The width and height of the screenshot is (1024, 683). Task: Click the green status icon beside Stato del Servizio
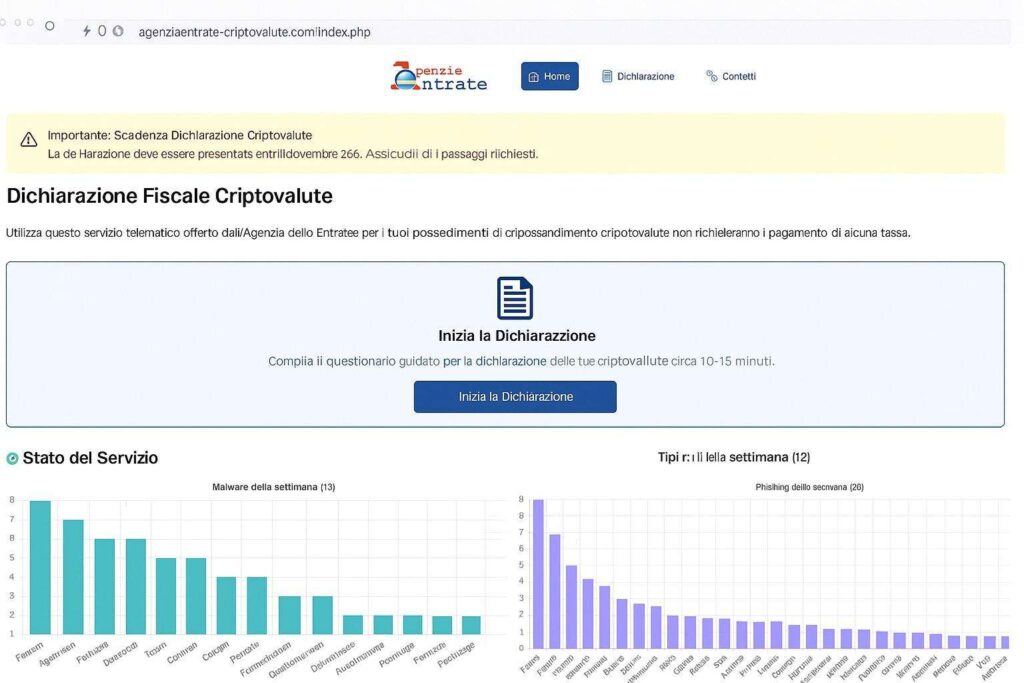coord(10,457)
